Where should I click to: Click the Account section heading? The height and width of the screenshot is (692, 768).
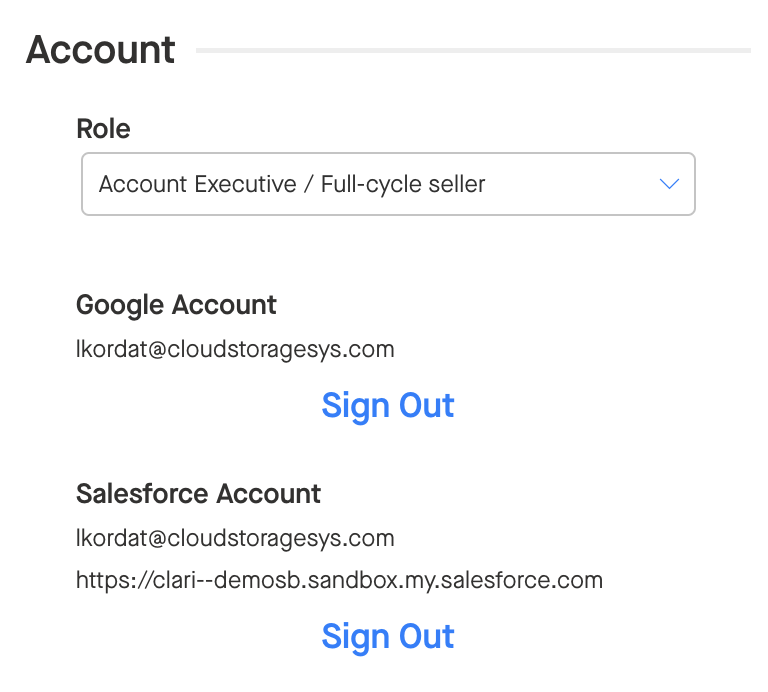coord(100,50)
